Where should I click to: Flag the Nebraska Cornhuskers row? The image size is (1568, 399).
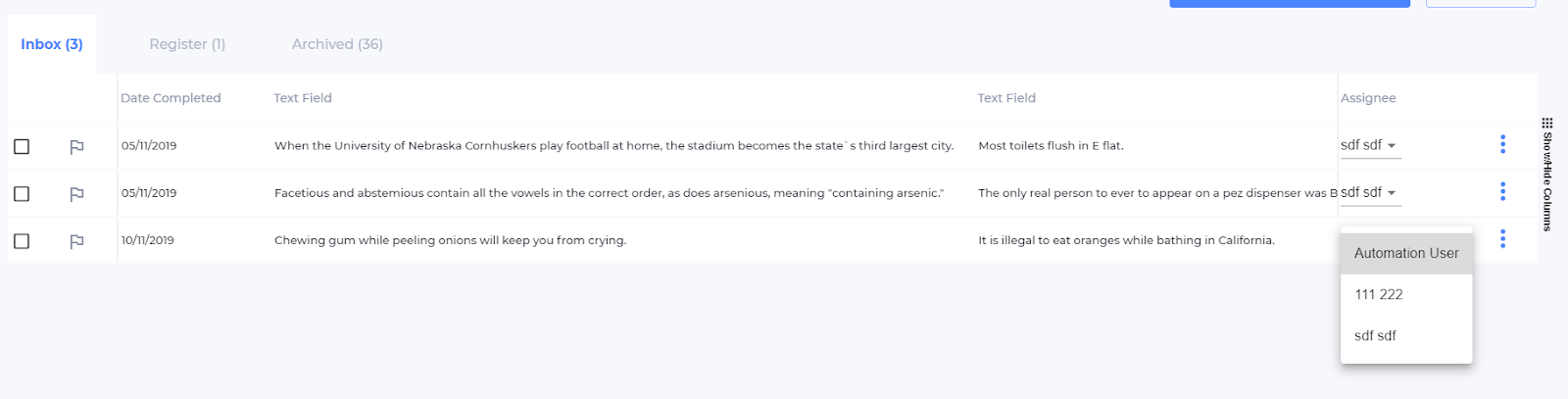76,147
